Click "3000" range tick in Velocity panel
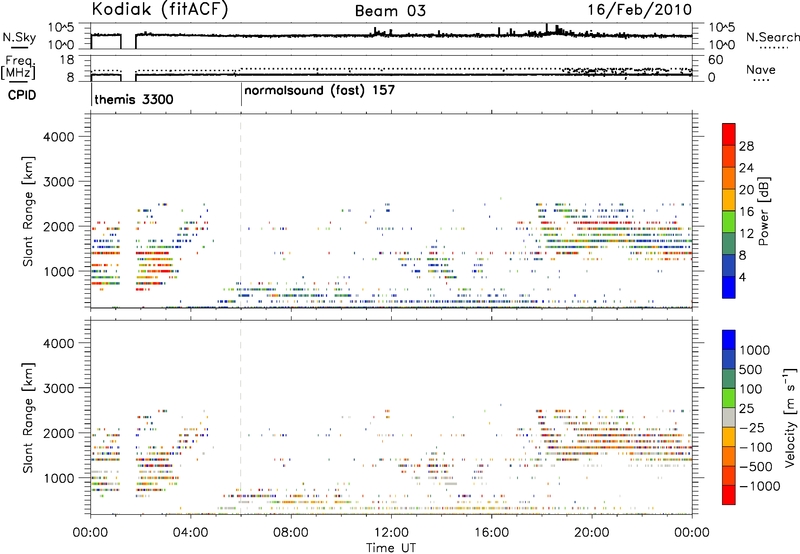 [58, 388]
